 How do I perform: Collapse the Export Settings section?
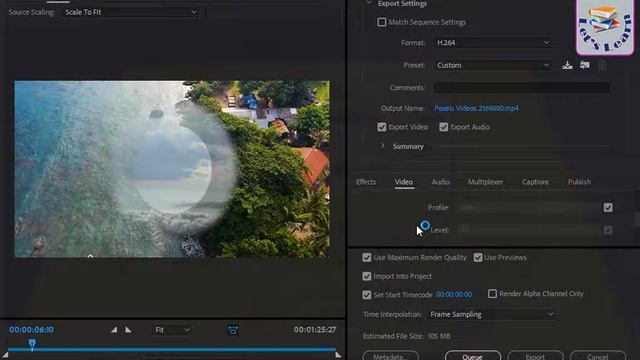[369, 3]
